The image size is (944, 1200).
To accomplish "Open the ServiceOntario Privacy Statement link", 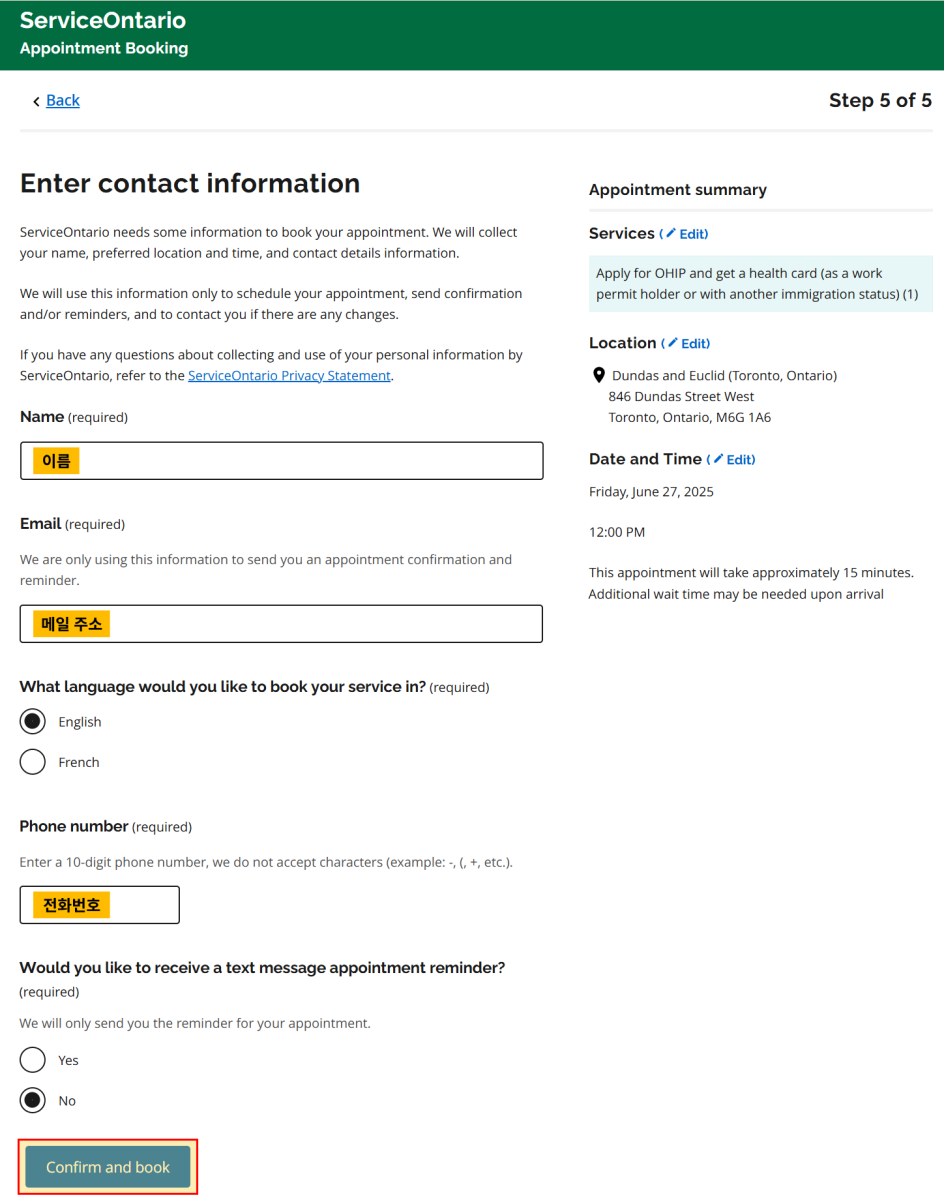I will [x=289, y=376].
